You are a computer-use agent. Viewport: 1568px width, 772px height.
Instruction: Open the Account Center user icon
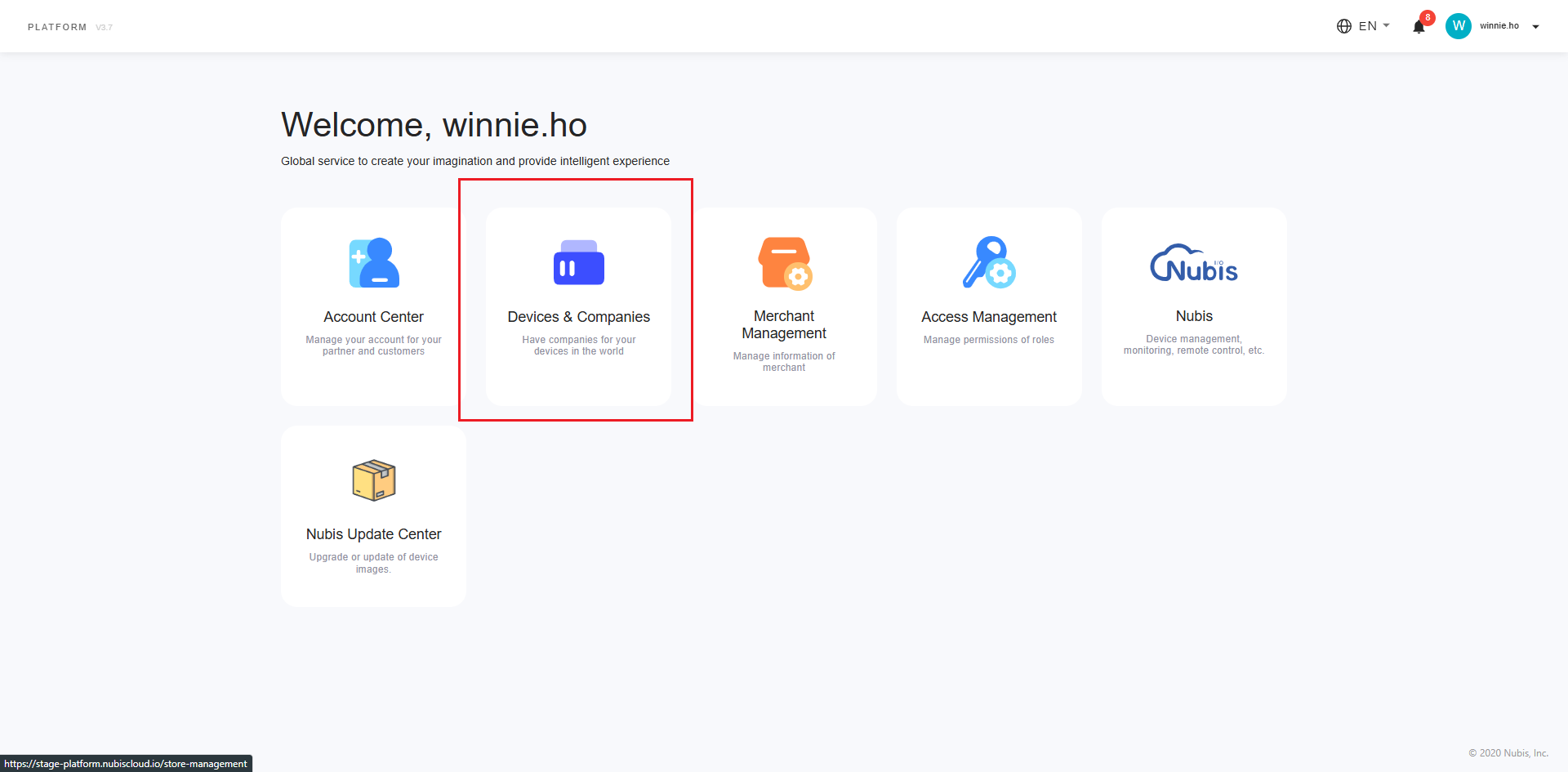(x=374, y=263)
